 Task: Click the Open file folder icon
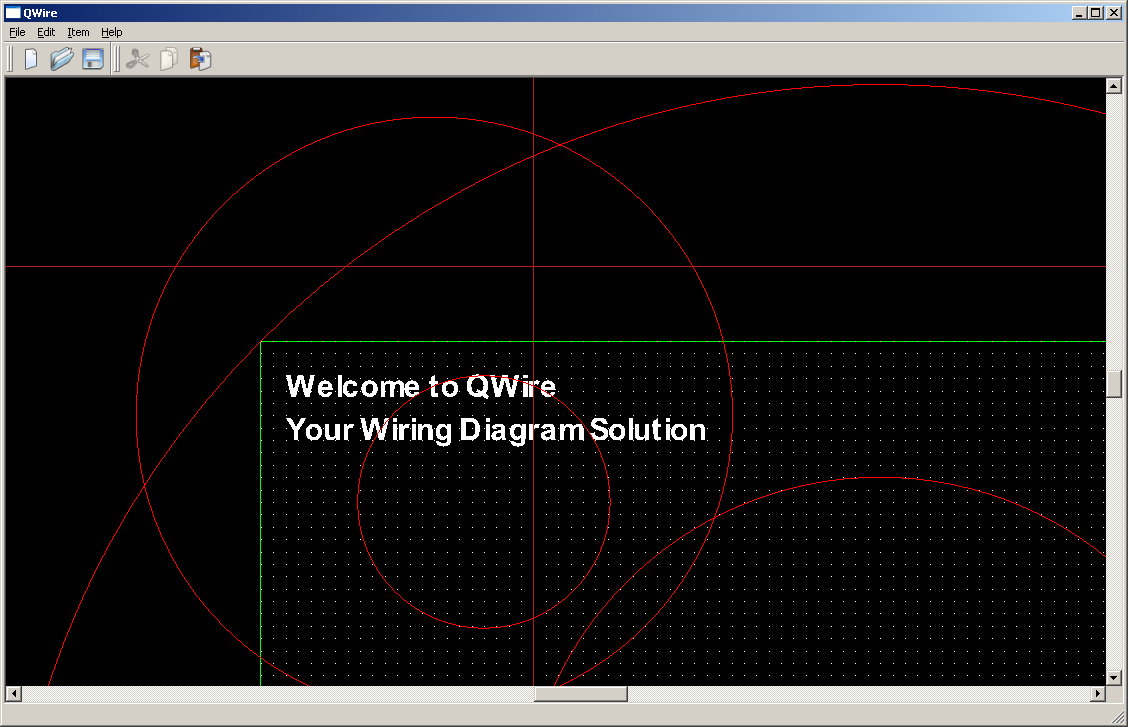pyautogui.click(x=62, y=59)
